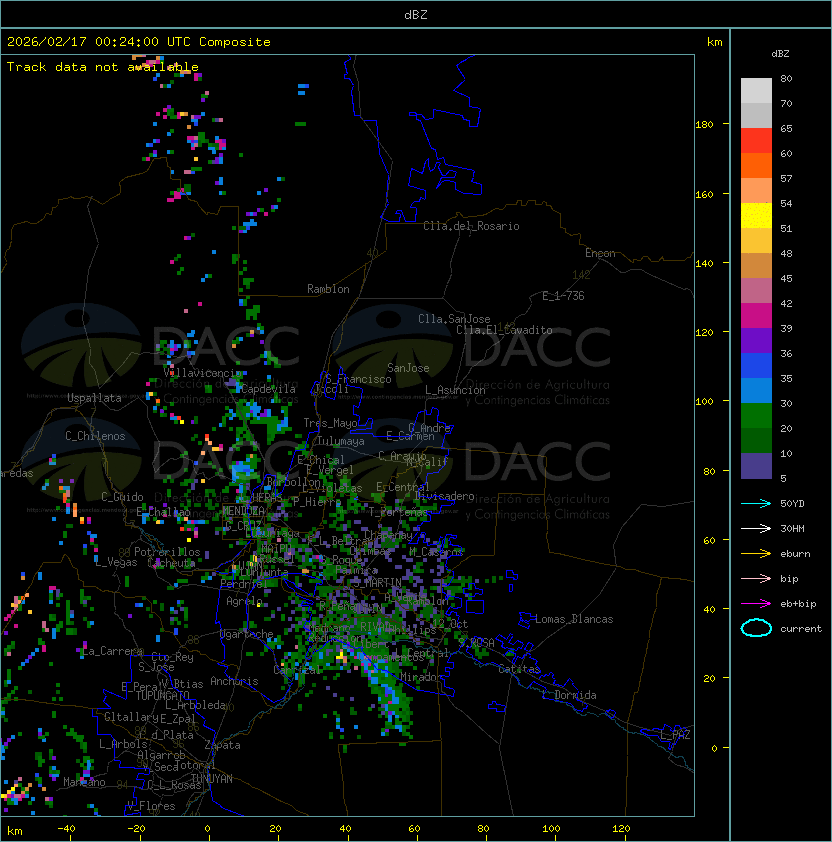Viewport: 832px width, 842px height.
Task: Click the yellow eburn arrow in legend
Action: point(756,554)
